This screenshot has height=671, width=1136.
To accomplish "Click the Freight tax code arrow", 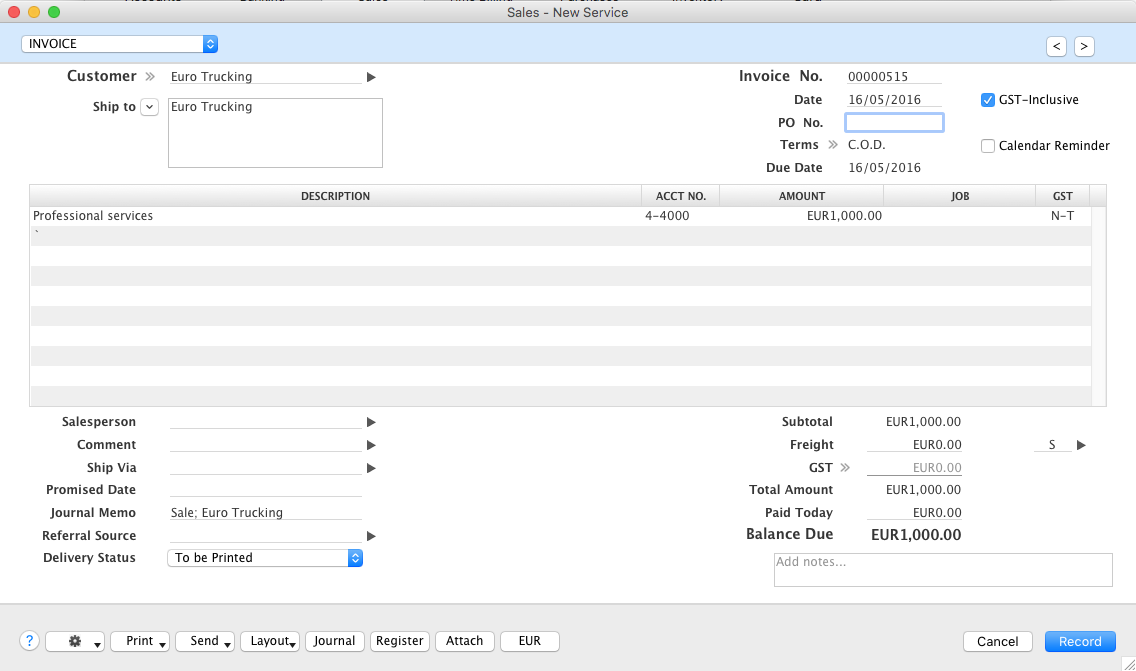I will pyautogui.click(x=1081, y=445).
